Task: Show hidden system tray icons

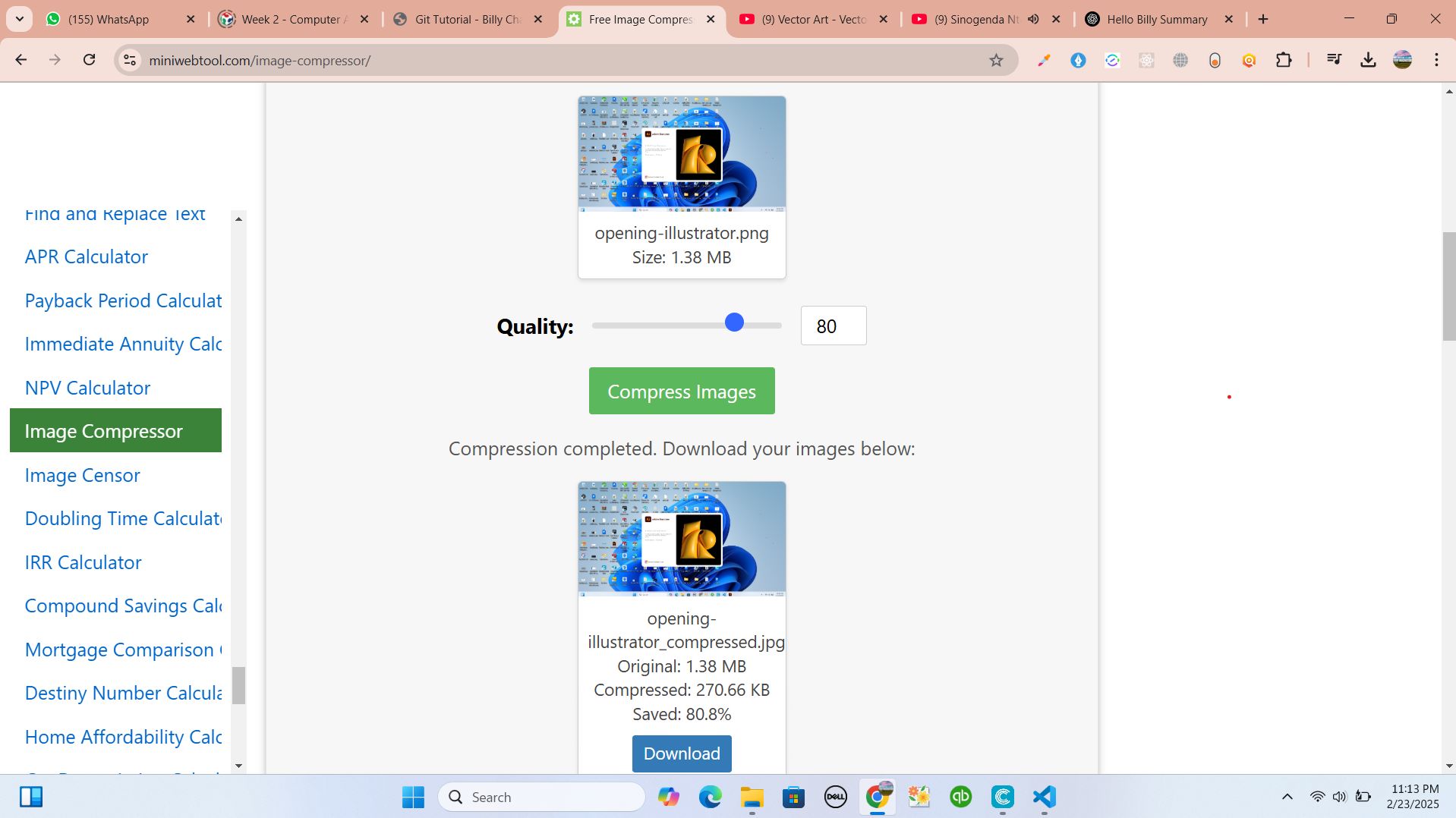Action: coord(1287,797)
